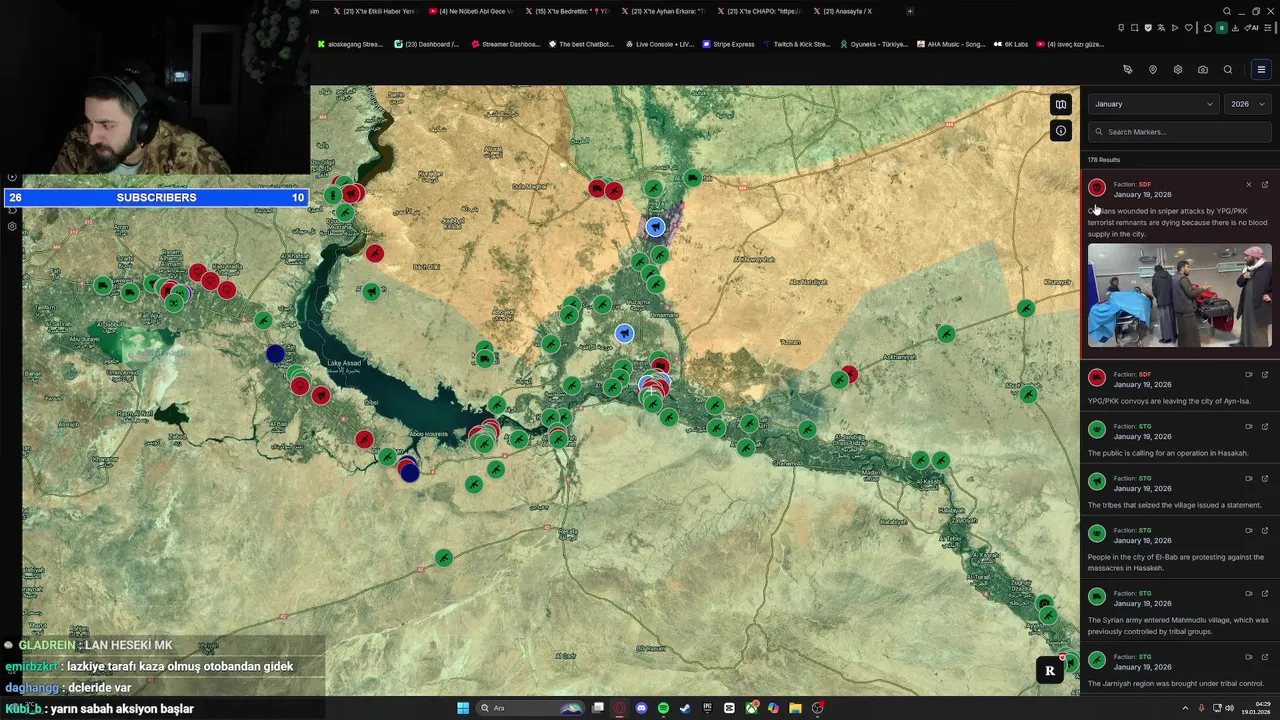The width and height of the screenshot is (1280, 720).
Task: Select 'tribes that seized the village' entry
Action: pos(1180,492)
